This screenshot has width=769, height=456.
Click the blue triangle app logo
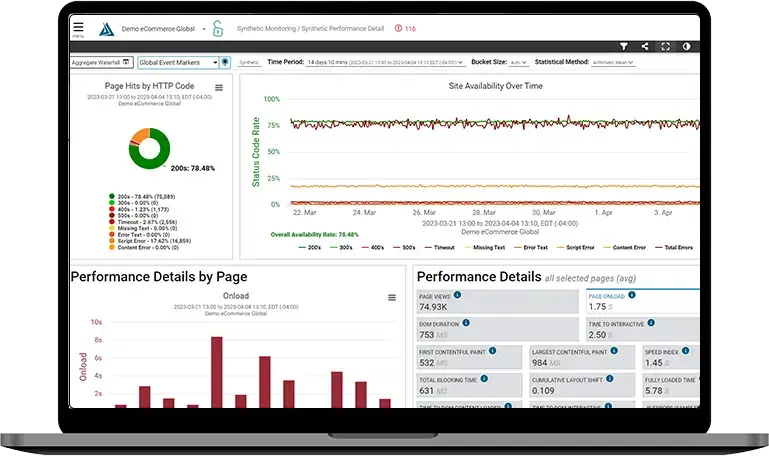106,29
